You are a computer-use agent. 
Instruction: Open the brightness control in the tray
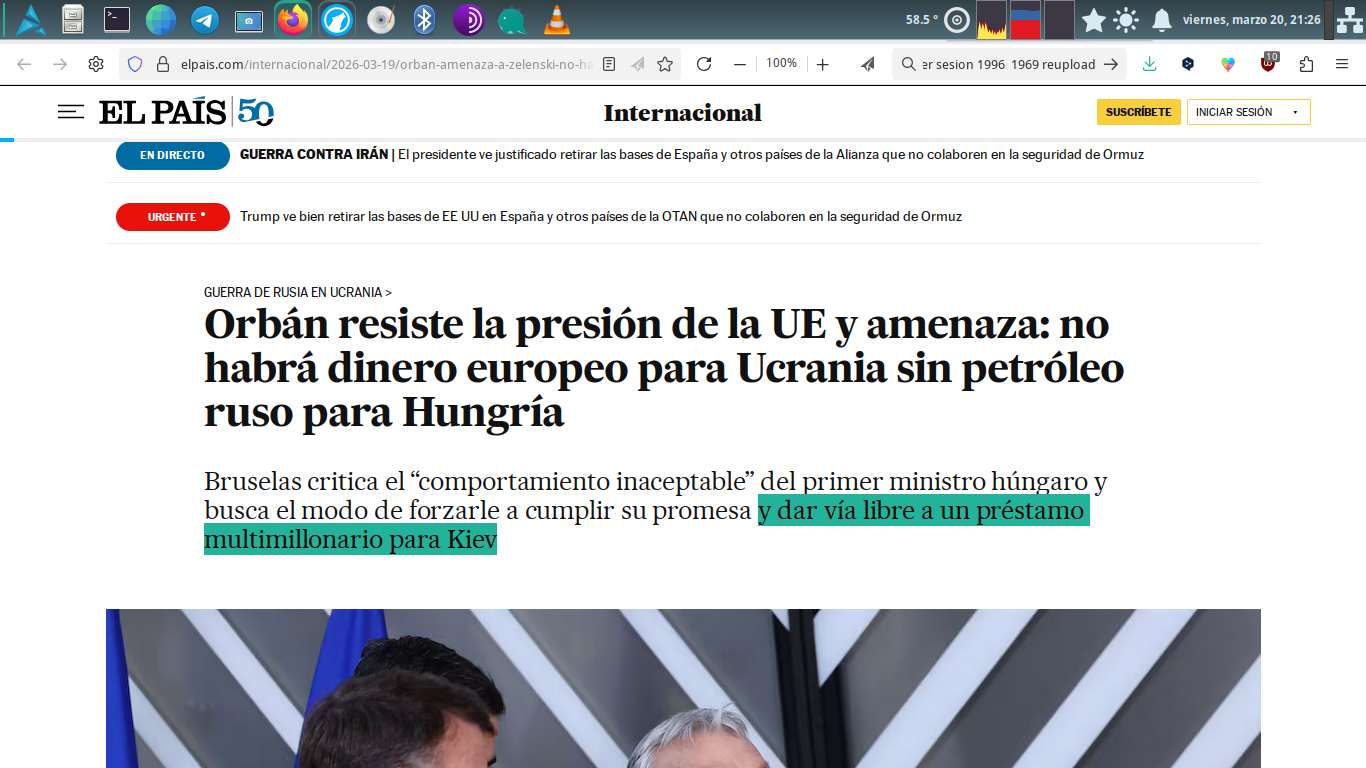point(1126,19)
